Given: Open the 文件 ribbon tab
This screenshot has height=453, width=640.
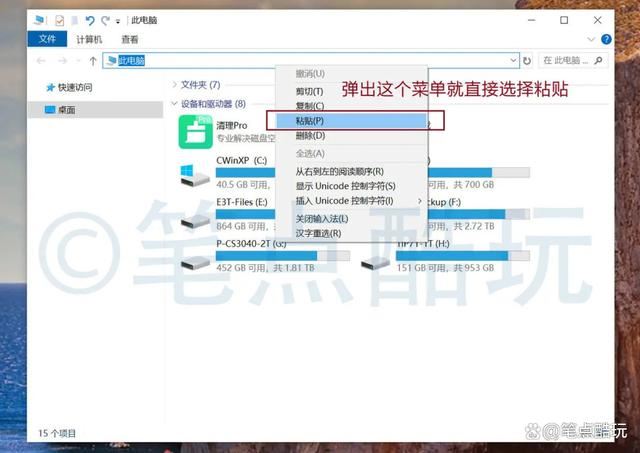Looking at the screenshot, I should [x=47, y=39].
